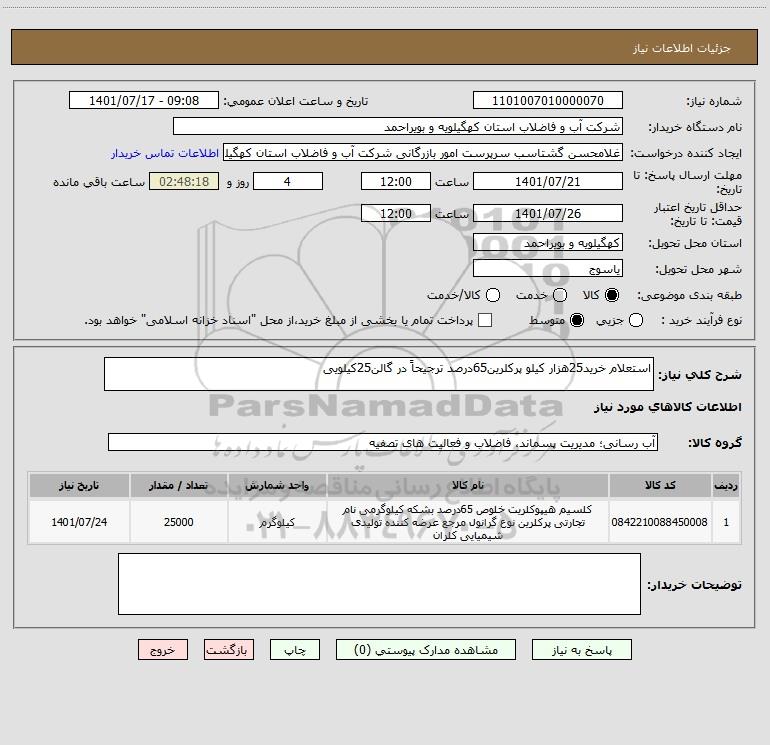The height and width of the screenshot is (745, 770).
Task: Open اطلاعات تماس خریدار link
Action: click(x=165, y=153)
